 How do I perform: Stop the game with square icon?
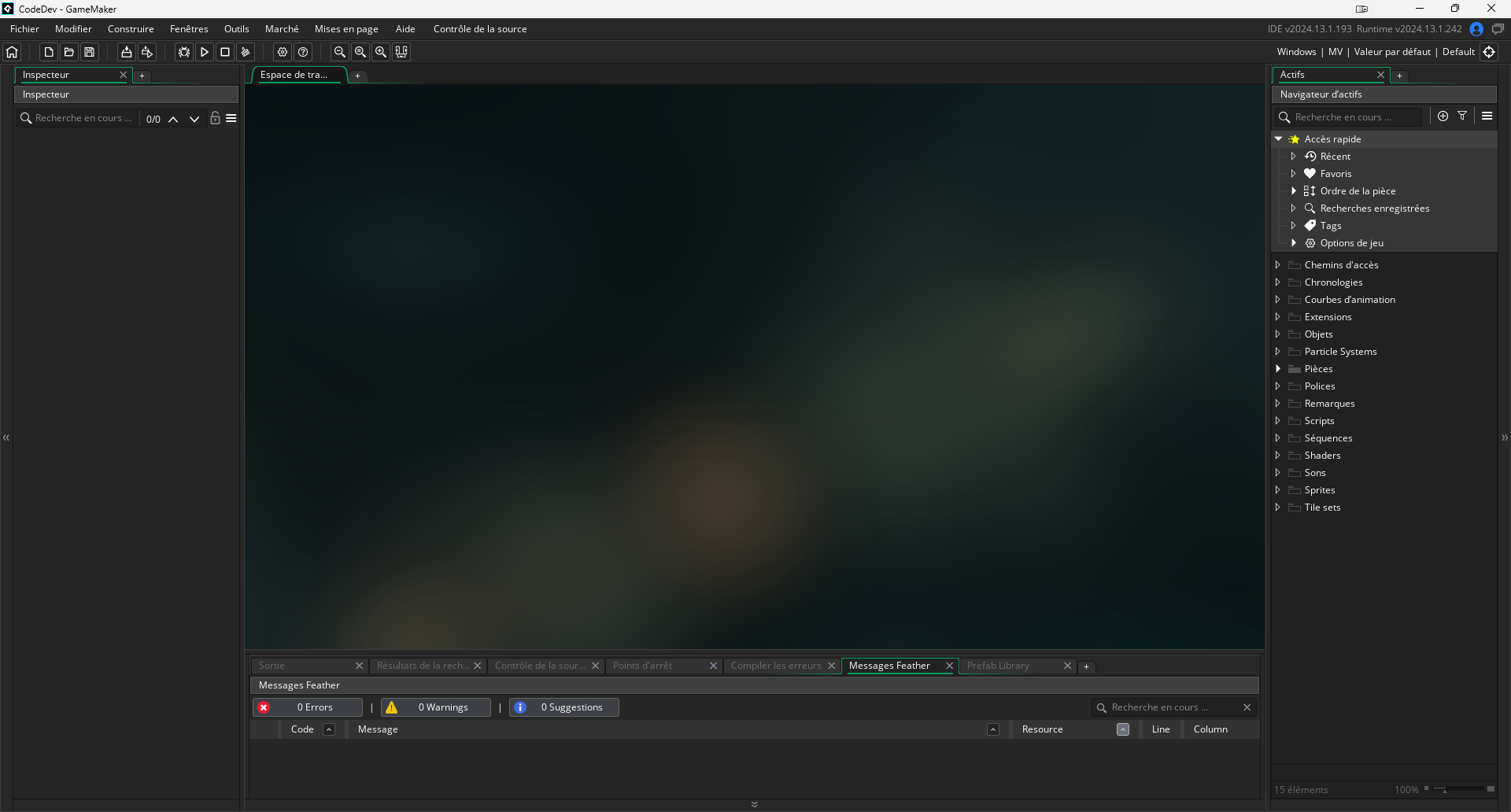(x=225, y=52)
